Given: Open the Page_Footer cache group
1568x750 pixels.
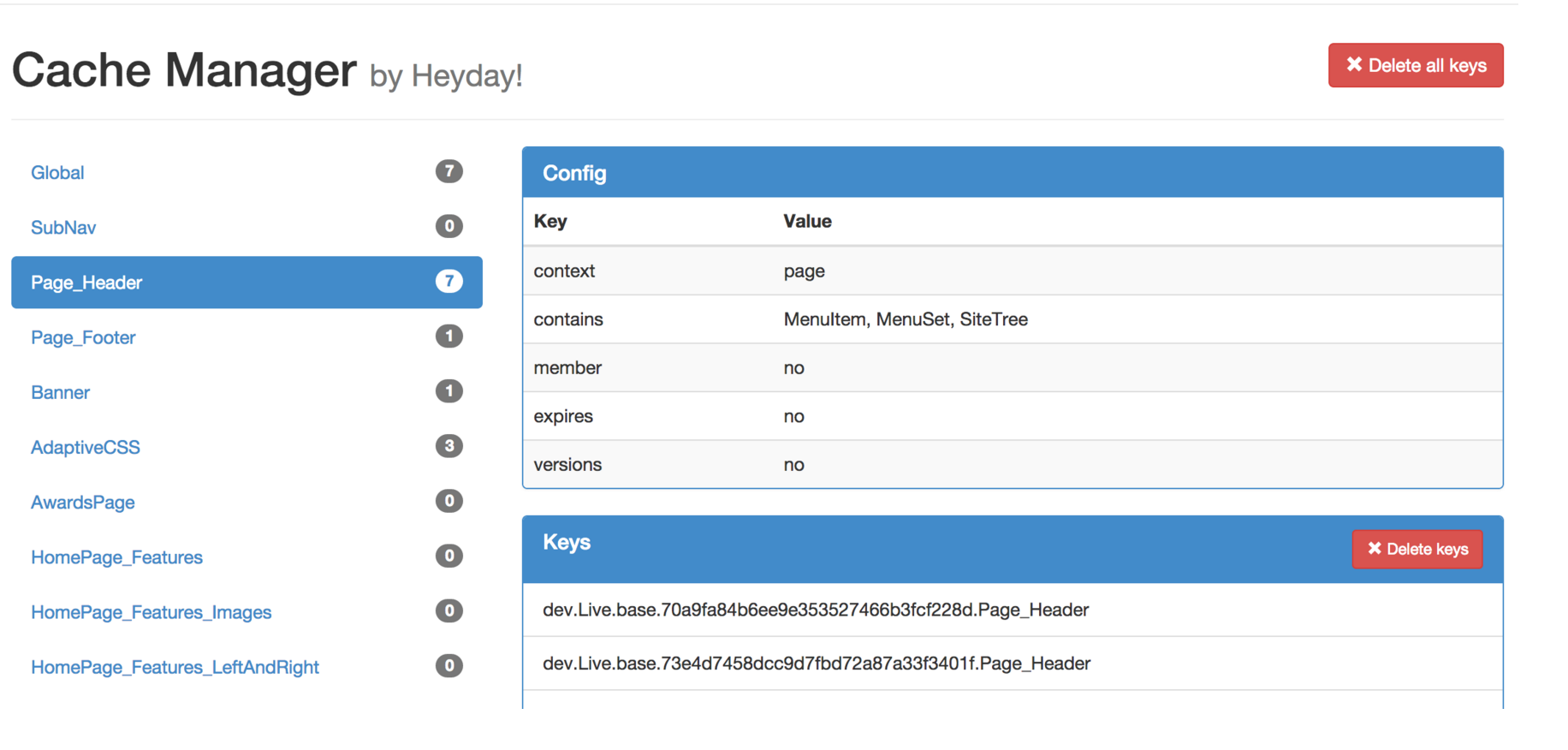Looking at the screenshot, I should (x=83, y=337).
